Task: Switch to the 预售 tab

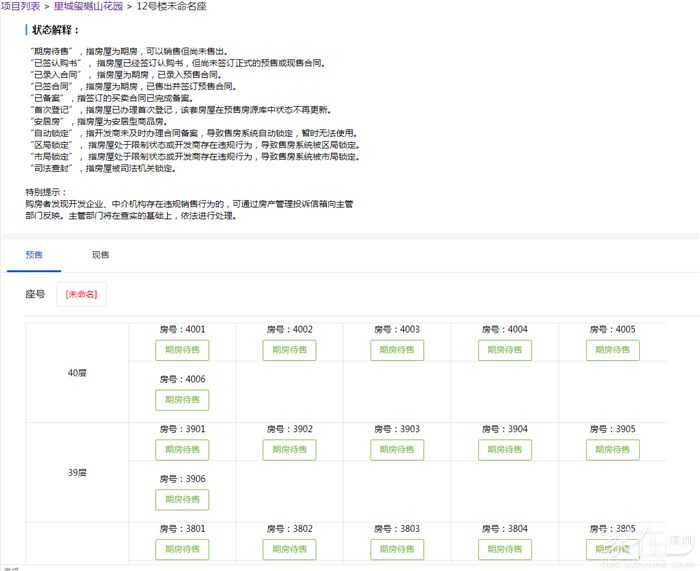Action: [34, 255]
